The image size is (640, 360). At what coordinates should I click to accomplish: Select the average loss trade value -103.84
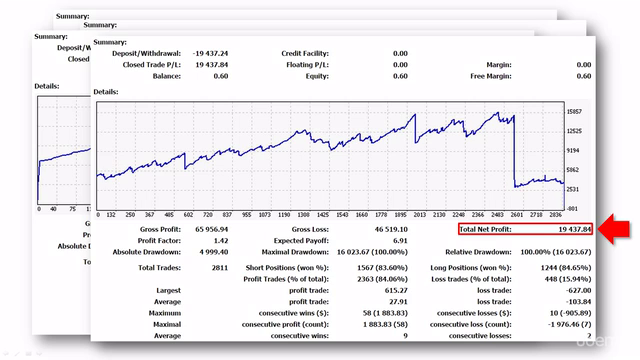pos(579,302)
